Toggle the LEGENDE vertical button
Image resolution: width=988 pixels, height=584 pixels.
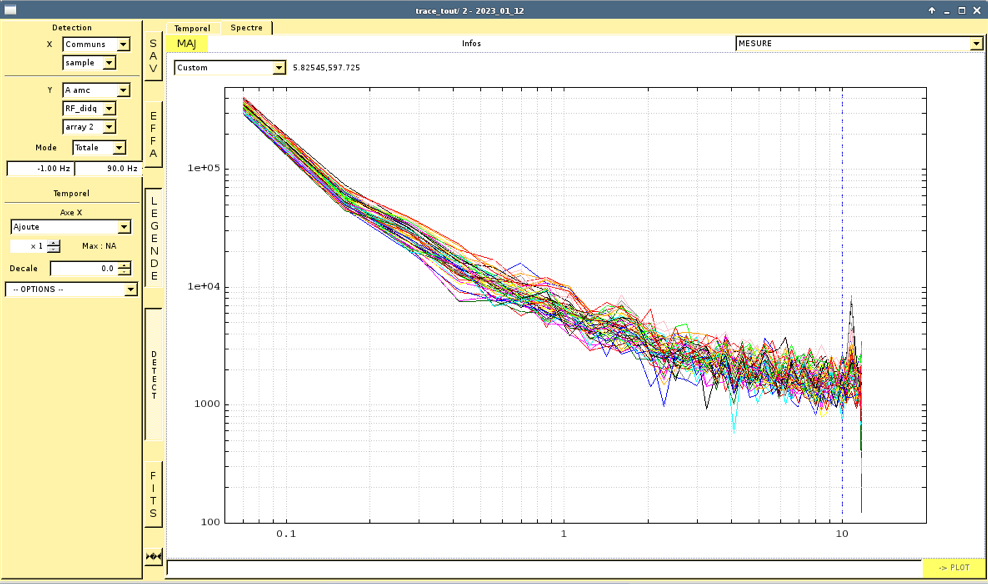[153, 238]
